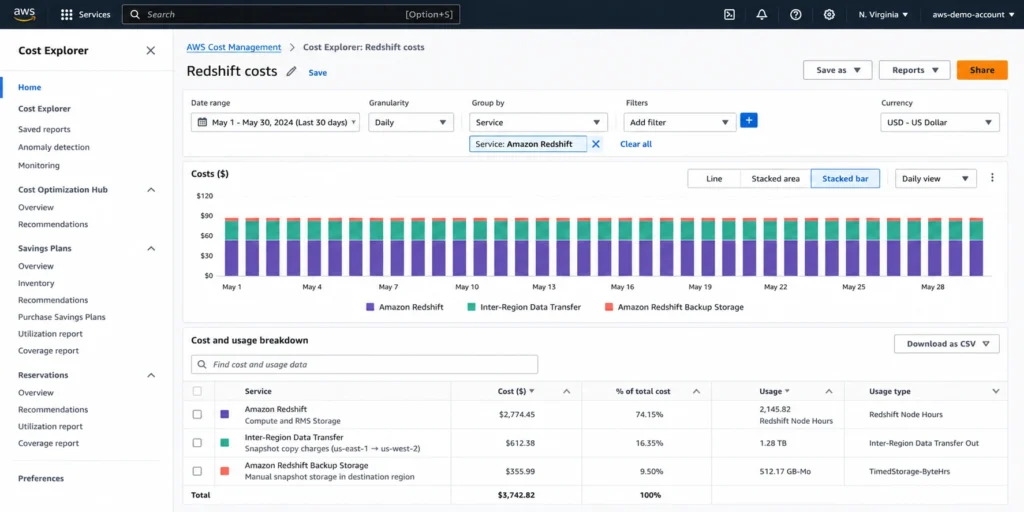Open the Group by Service dropdown
The image size is (1024, 512).
538,122
